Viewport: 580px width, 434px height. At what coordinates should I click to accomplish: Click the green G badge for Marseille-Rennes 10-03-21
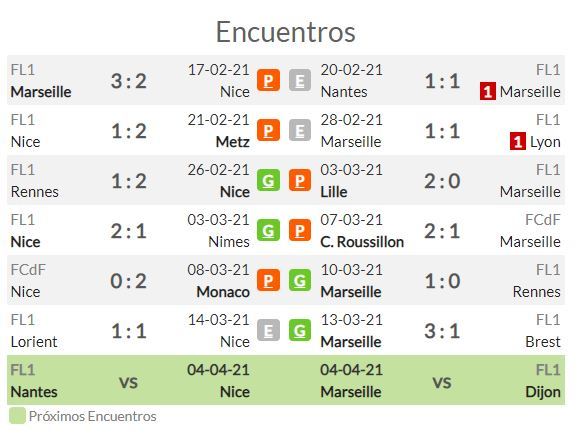(300, 280)
